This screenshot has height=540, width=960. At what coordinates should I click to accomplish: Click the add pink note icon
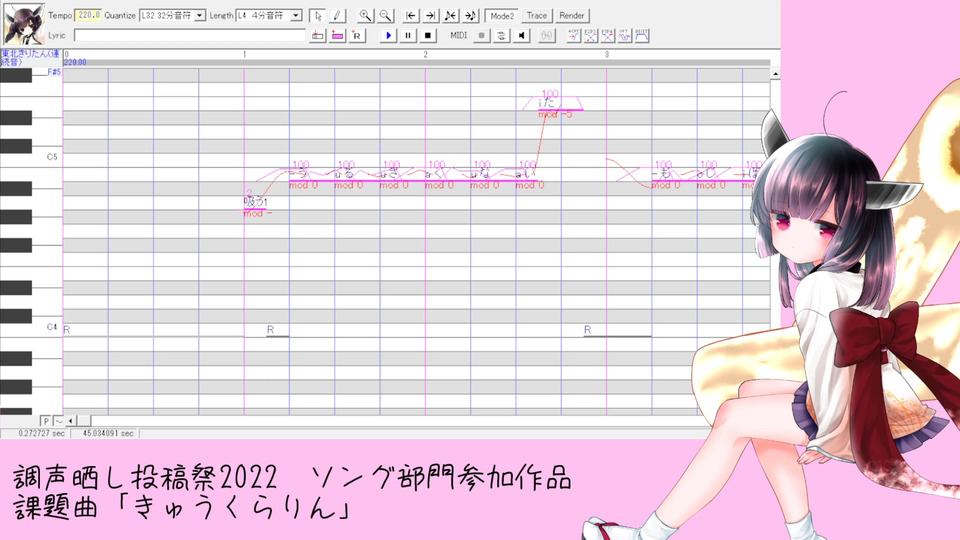(337, 36)
